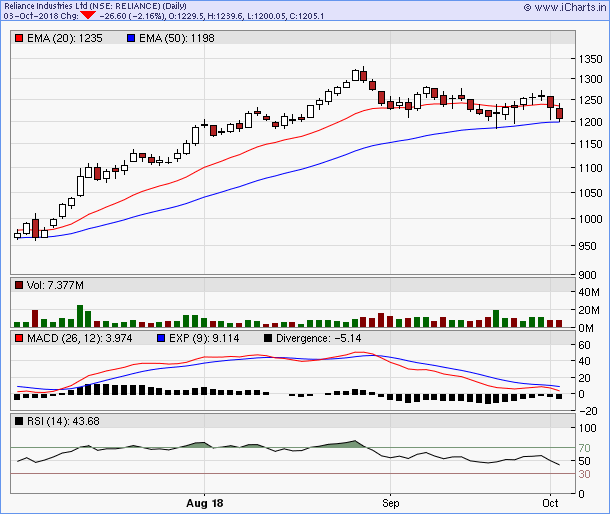Click the 1300 price axis label
Viewport: 610px width, 514px height.
click(591, 79)
